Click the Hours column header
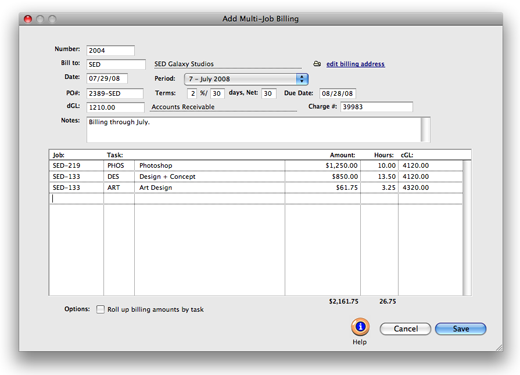Image resolution: width=520 pixels, height=375 pixels. click(x=384, y=155)
